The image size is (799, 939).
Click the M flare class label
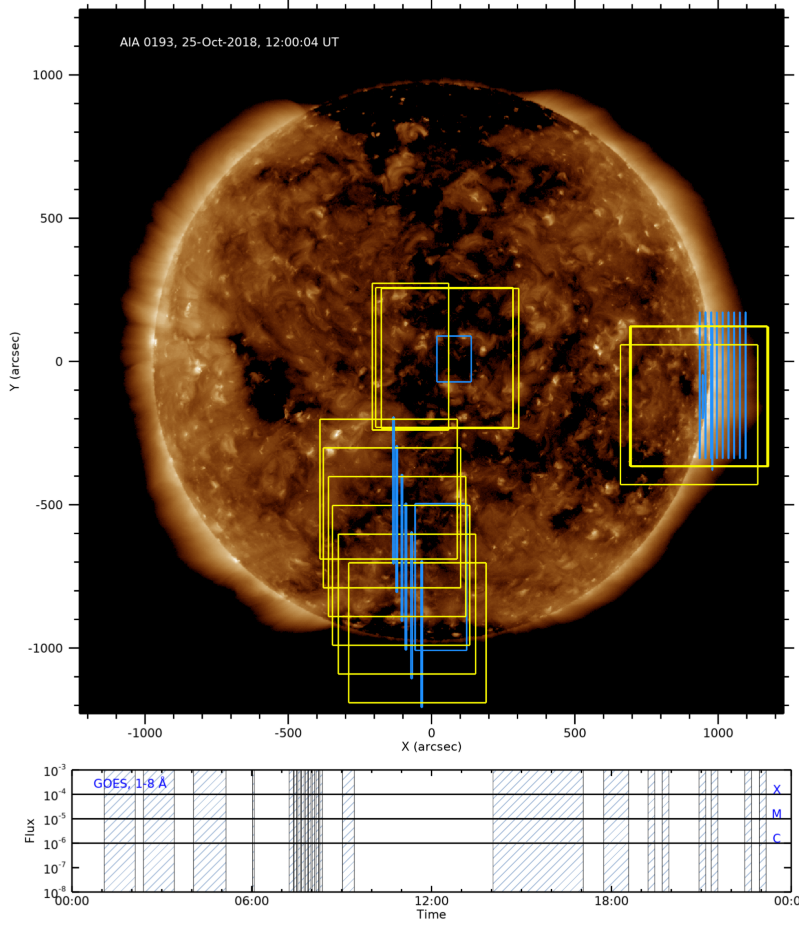776,814
